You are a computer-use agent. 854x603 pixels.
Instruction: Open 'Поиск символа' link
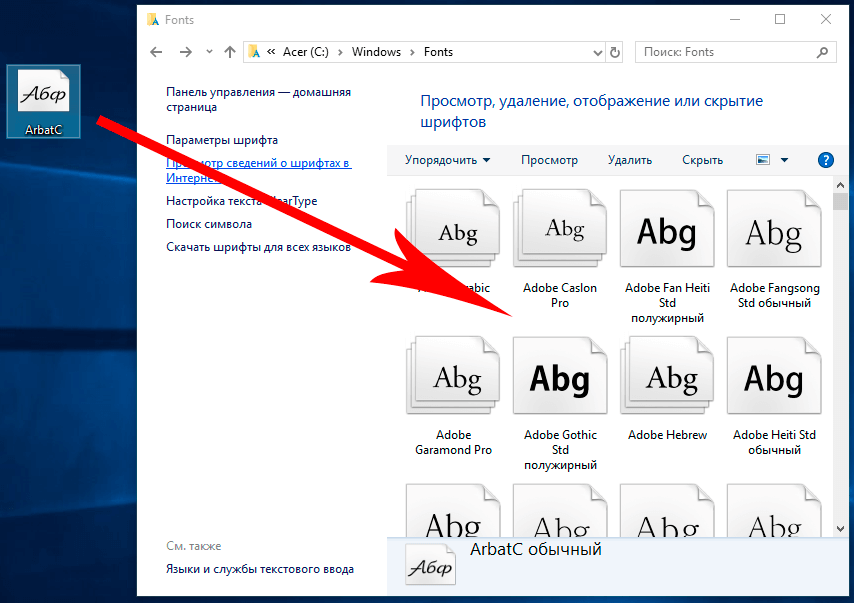(x=209, y=224)
